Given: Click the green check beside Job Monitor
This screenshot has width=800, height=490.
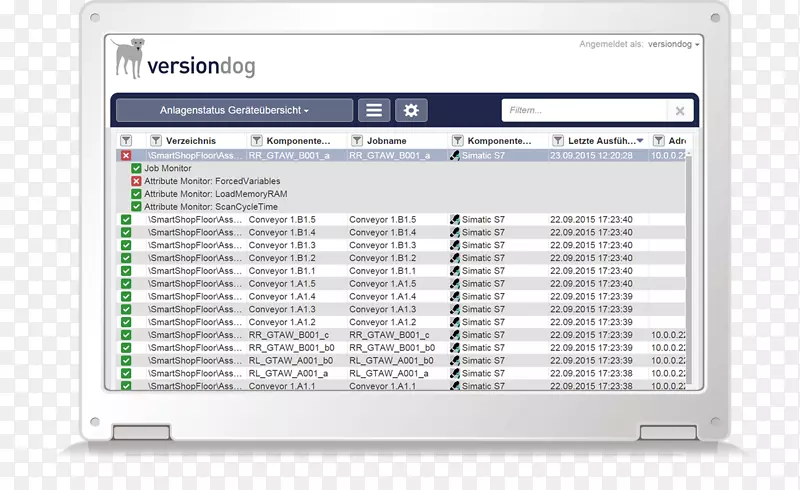Looking at the screenshot, I should click(x=137, y=168).
